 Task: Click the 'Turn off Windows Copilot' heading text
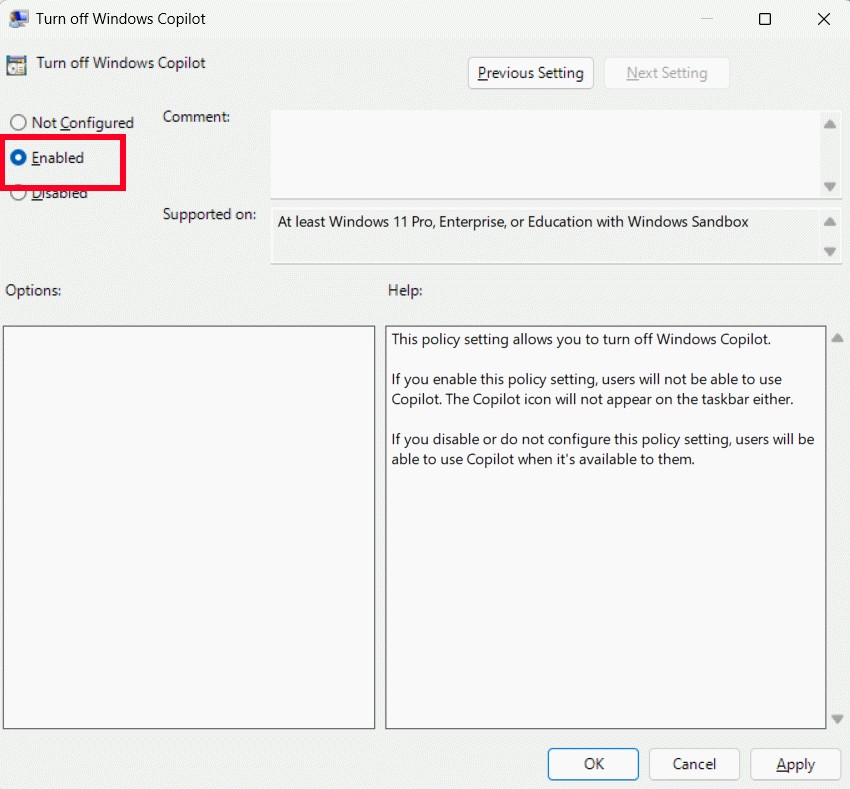[121, 63]
